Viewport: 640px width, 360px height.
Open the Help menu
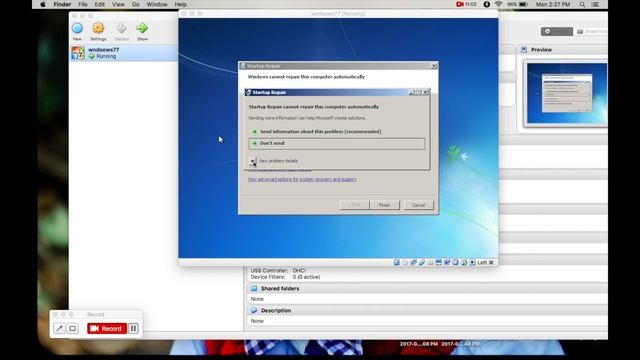click(180, 4)
